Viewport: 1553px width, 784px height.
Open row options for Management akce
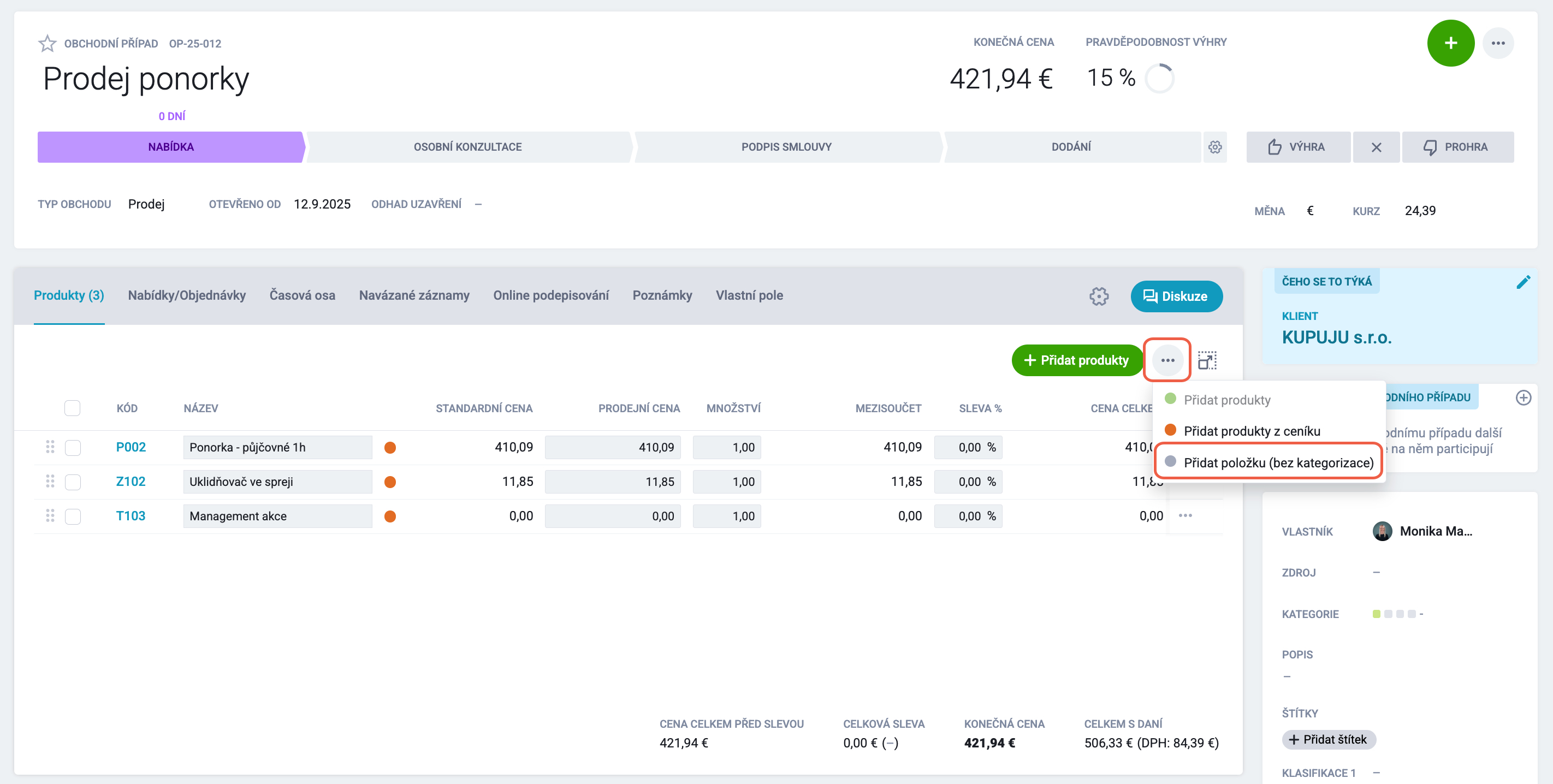(1186, 515)
